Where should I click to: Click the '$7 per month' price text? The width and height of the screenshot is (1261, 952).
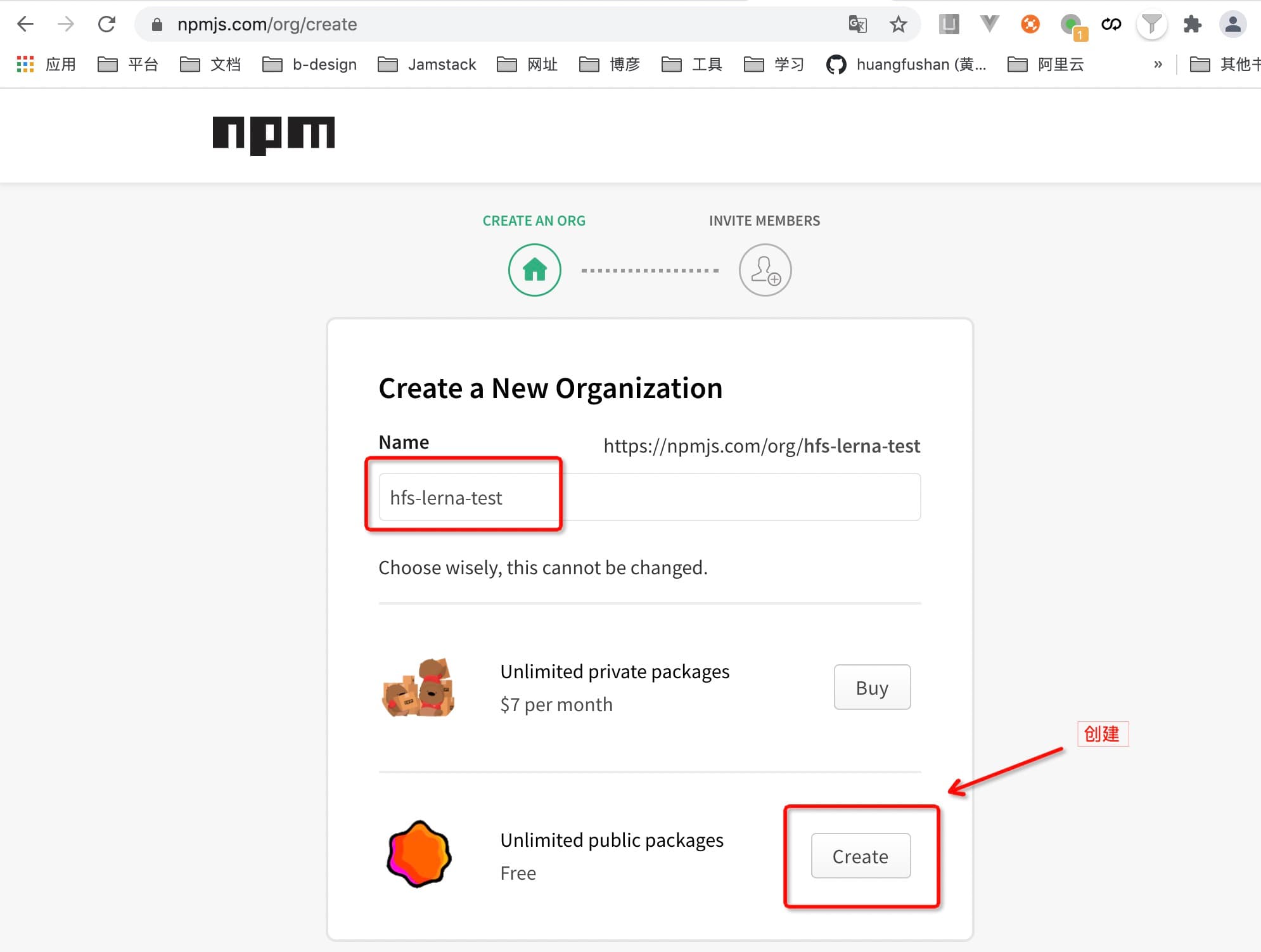point(556,705)
